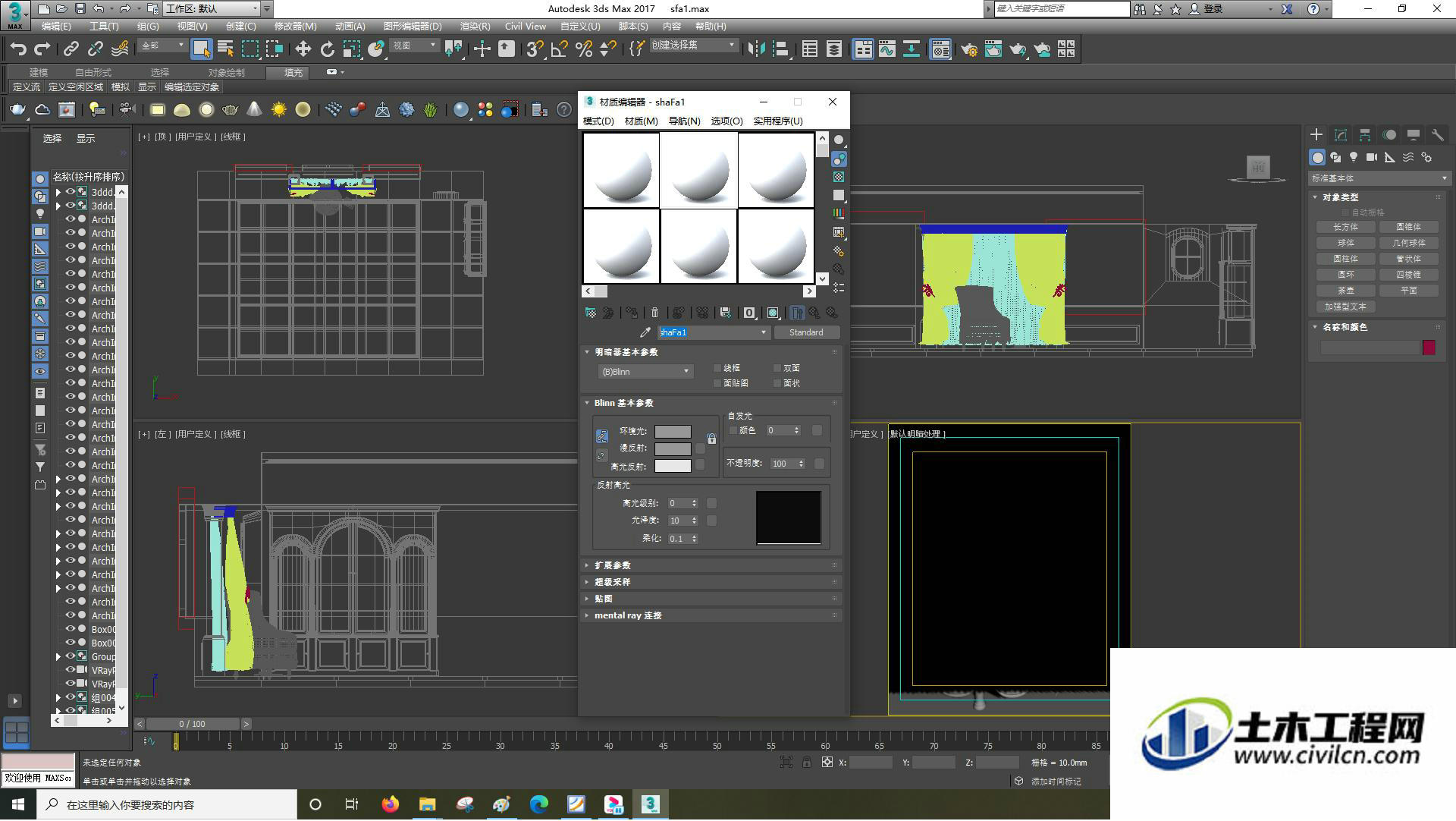Switch to Modify panel tab icon
The width and height of the screenshot is (1456, 821).
(1341, 135)
